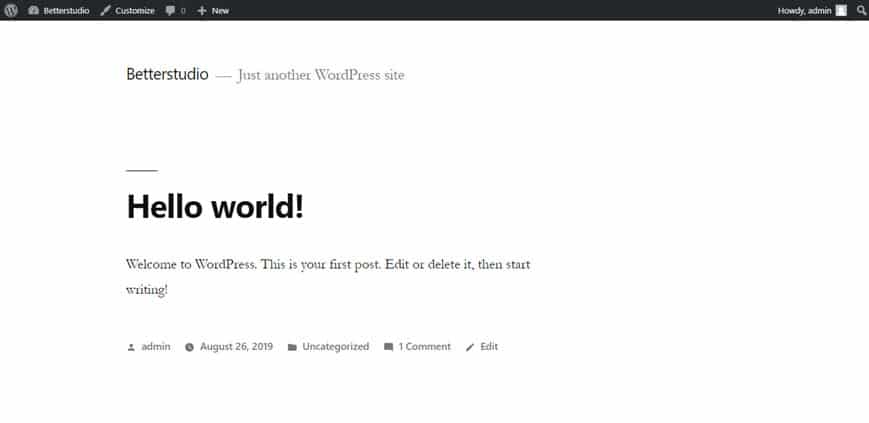Click the tagline Just another WordPress site
Image resolution: width=869 pixels, height=423 pixels.
321,75
